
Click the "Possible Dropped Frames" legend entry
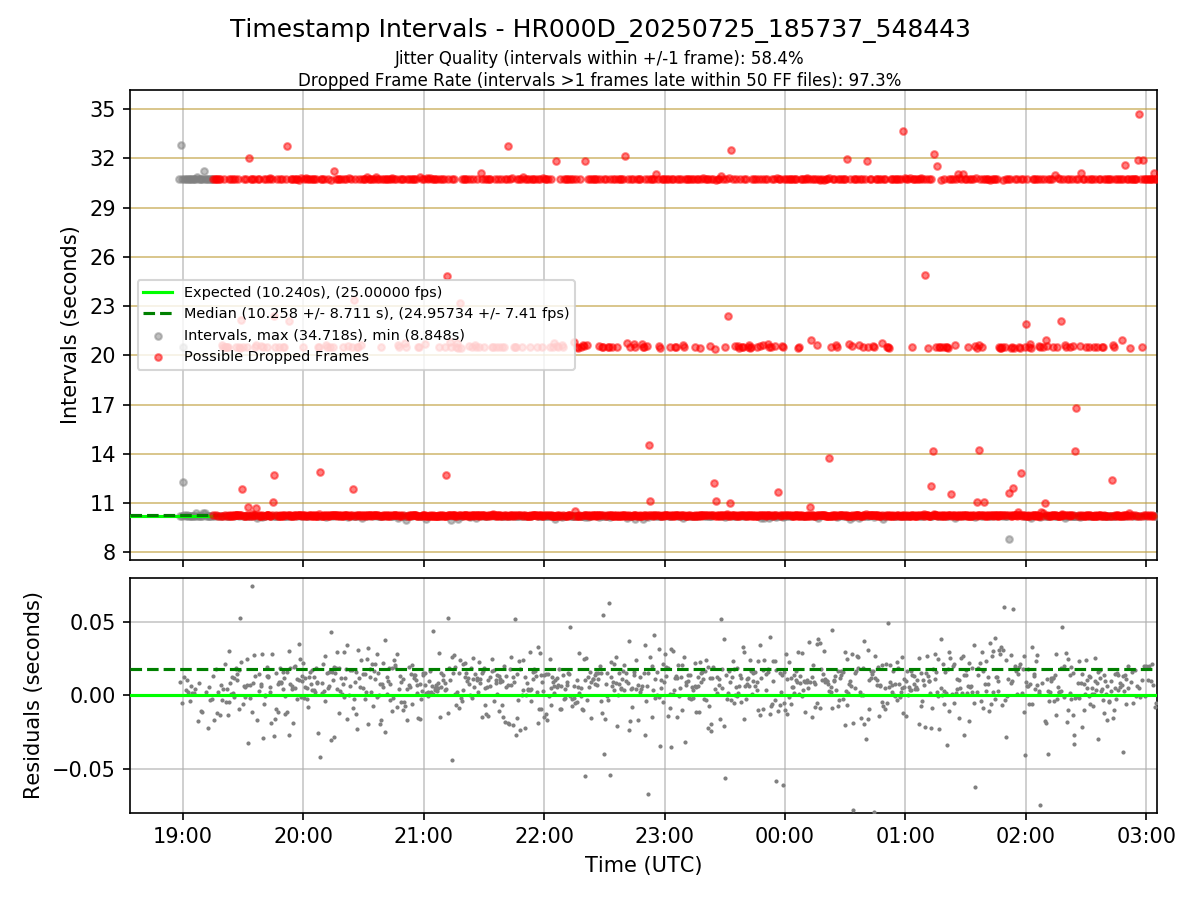click(277, 356)
